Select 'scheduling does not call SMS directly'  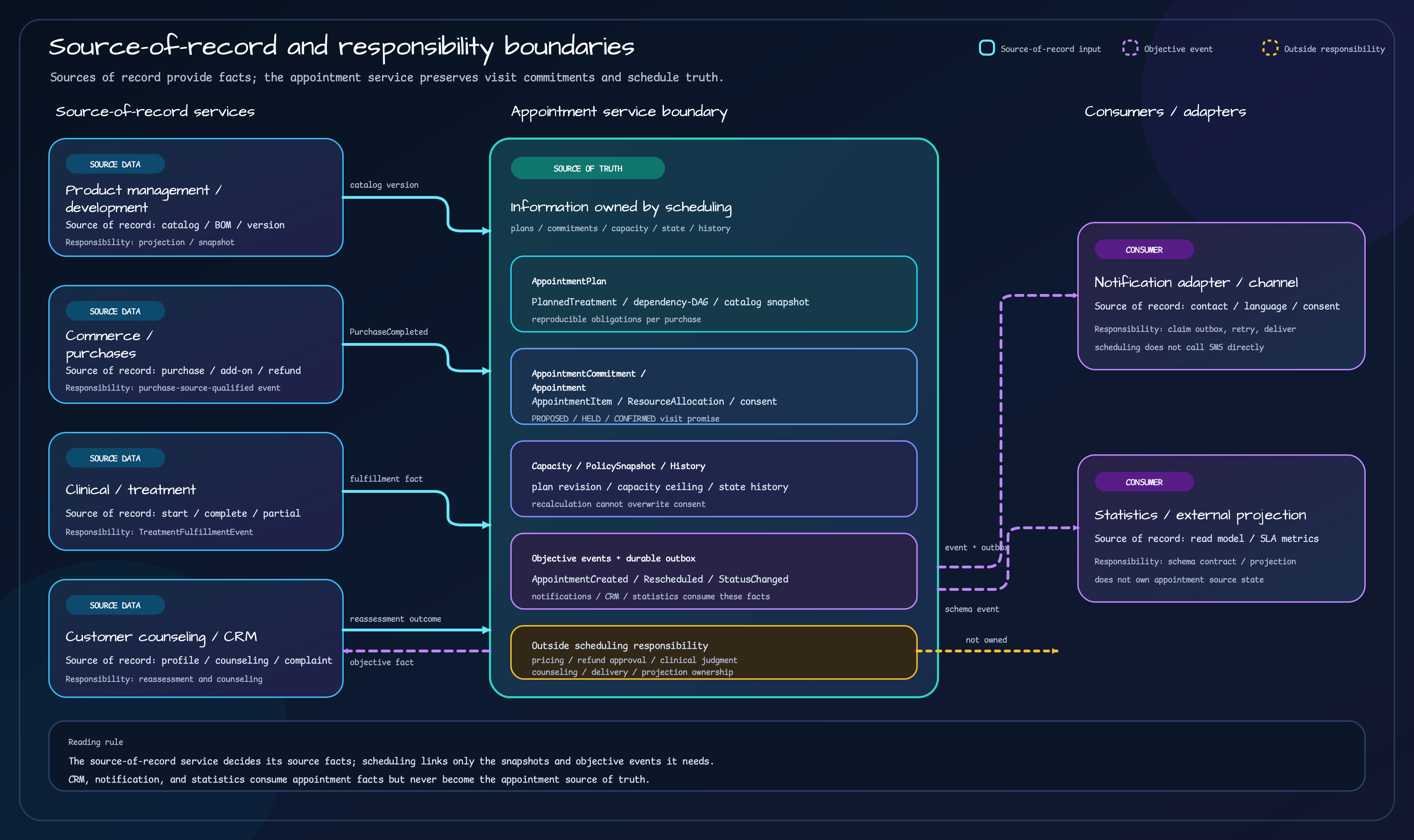pyautogui.click(x=1178, y=347)
